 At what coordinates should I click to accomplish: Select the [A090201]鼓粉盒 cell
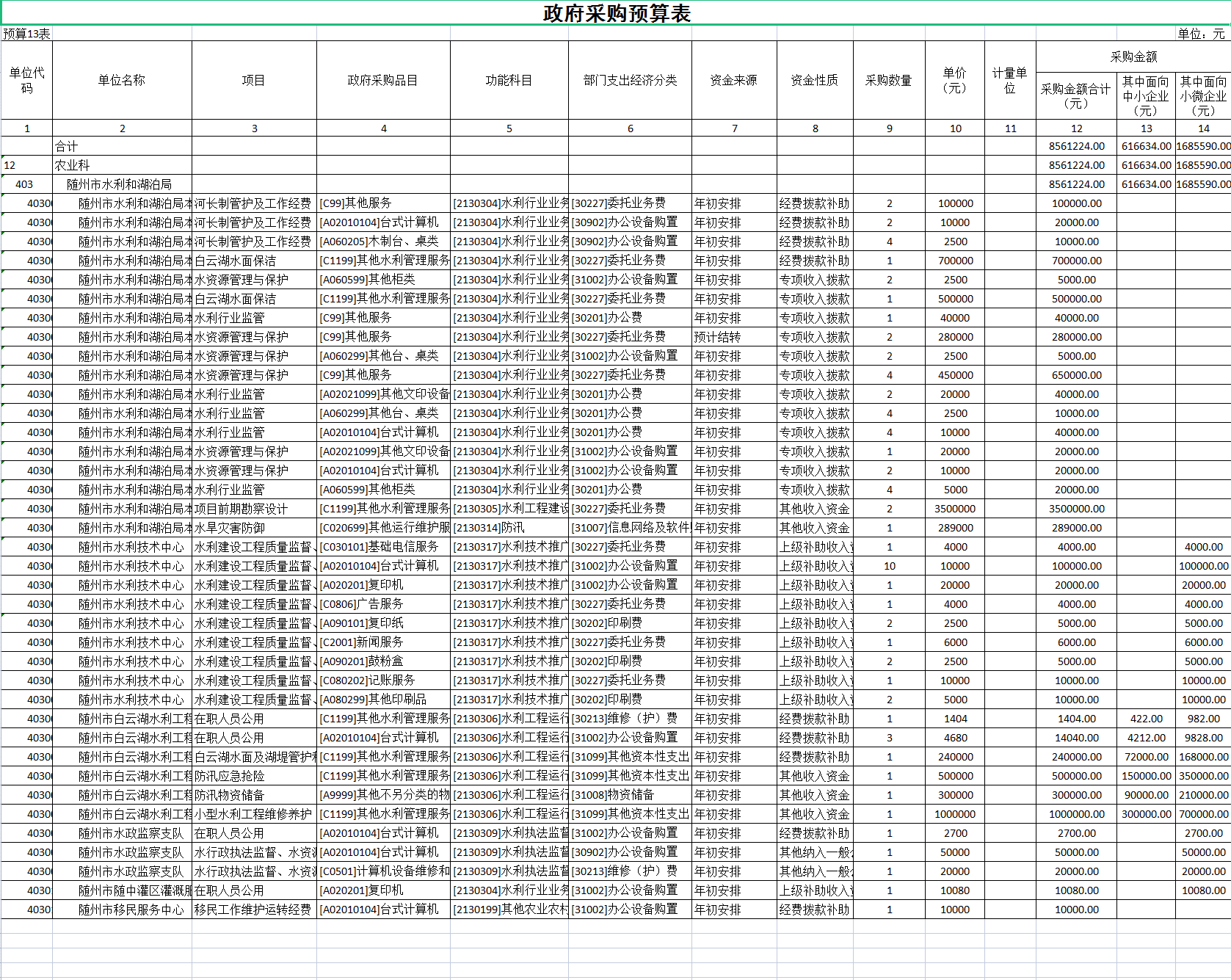tap(383, 661)
